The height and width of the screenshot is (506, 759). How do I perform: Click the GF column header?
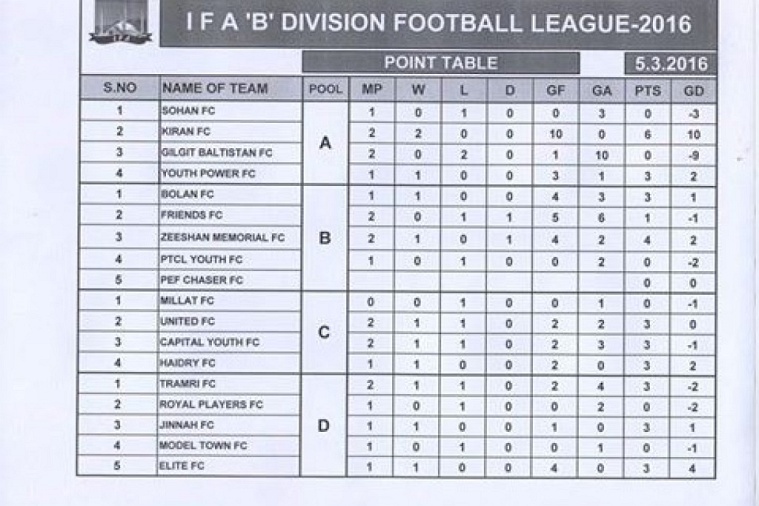click(x=555, y=89)
